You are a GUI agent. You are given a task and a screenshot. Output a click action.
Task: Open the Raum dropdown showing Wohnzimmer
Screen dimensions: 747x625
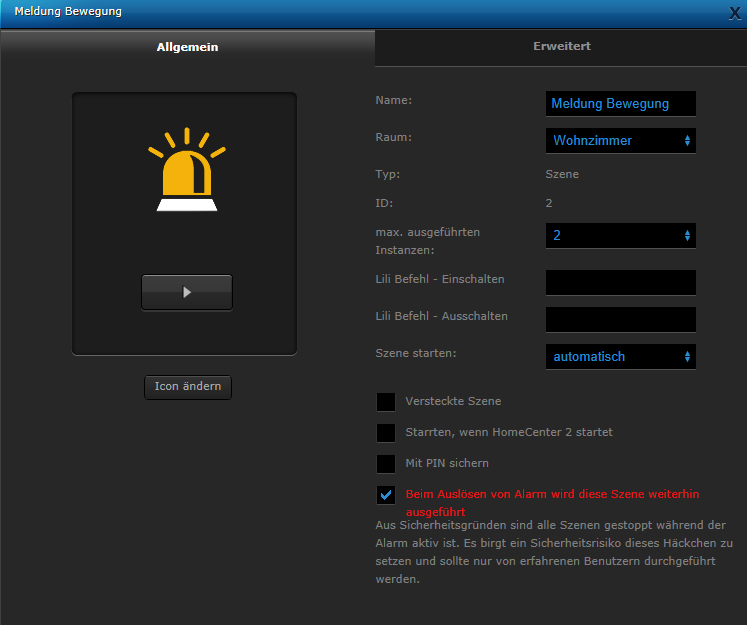tap(620, 141)
